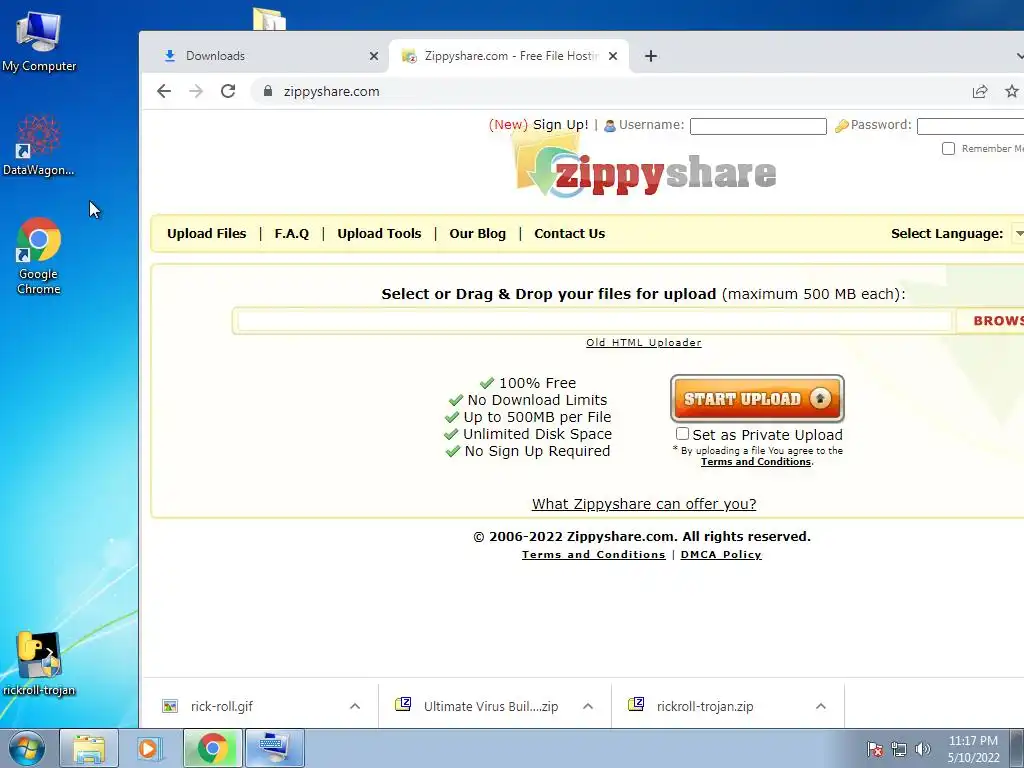Click the file upload path field
This screenshot has height=768, width=1024.
(594, 321)
